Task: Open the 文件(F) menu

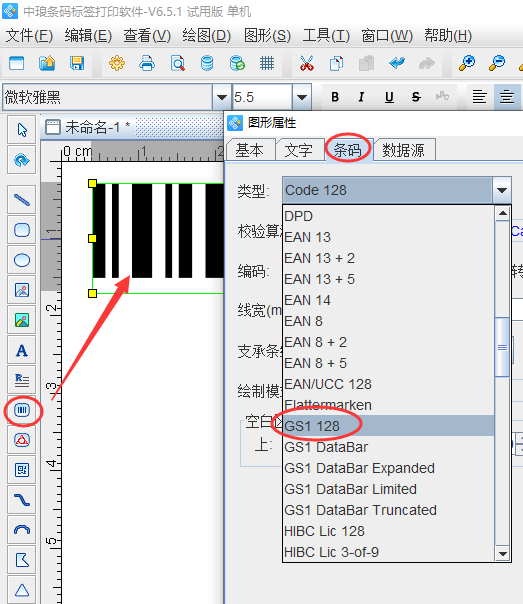Action: coord(29,36)
